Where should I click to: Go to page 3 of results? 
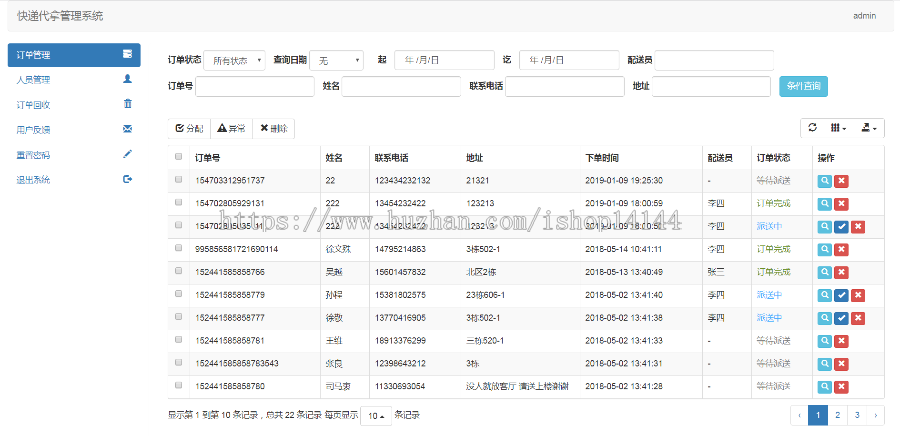tap(857, 415)
